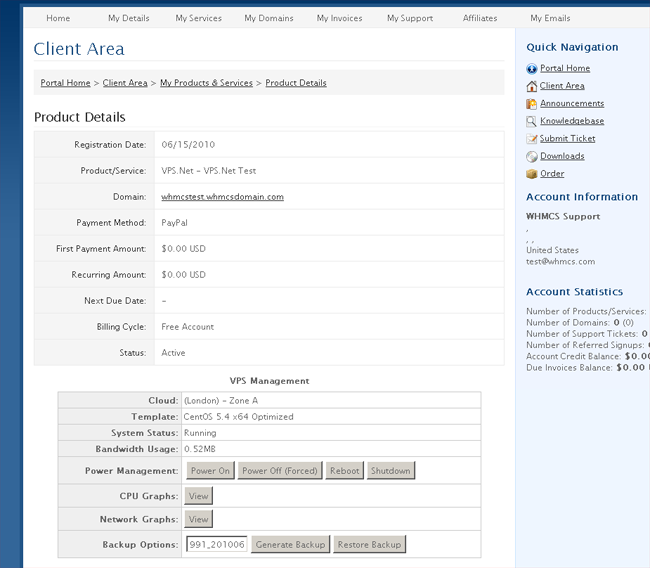Click the Due Invoices Balance statistic

pyautogui.click(x=588, y=367)
